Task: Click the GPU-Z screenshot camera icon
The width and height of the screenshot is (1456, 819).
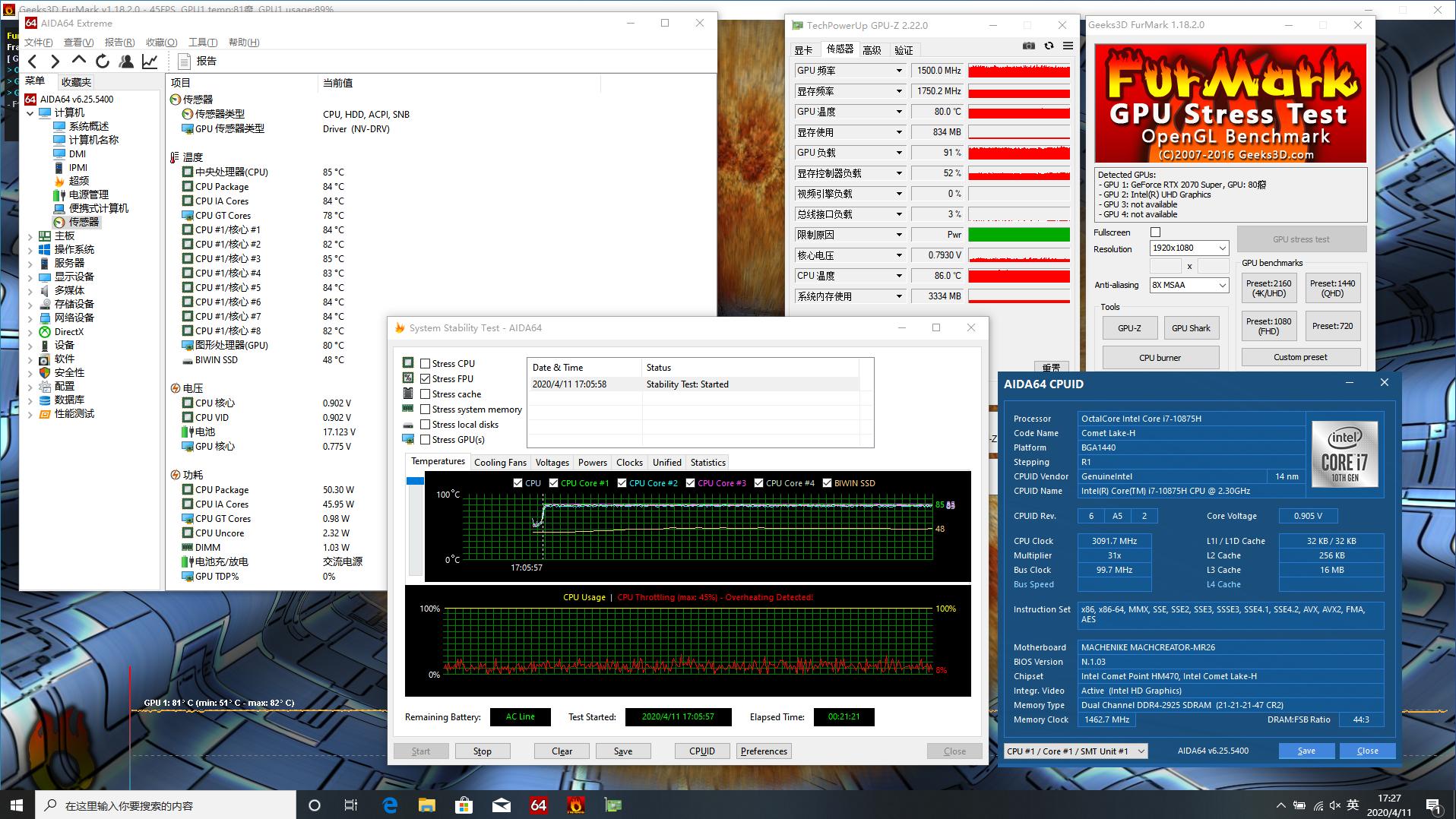Action: pyautogui.click(x=1028, y=46)
